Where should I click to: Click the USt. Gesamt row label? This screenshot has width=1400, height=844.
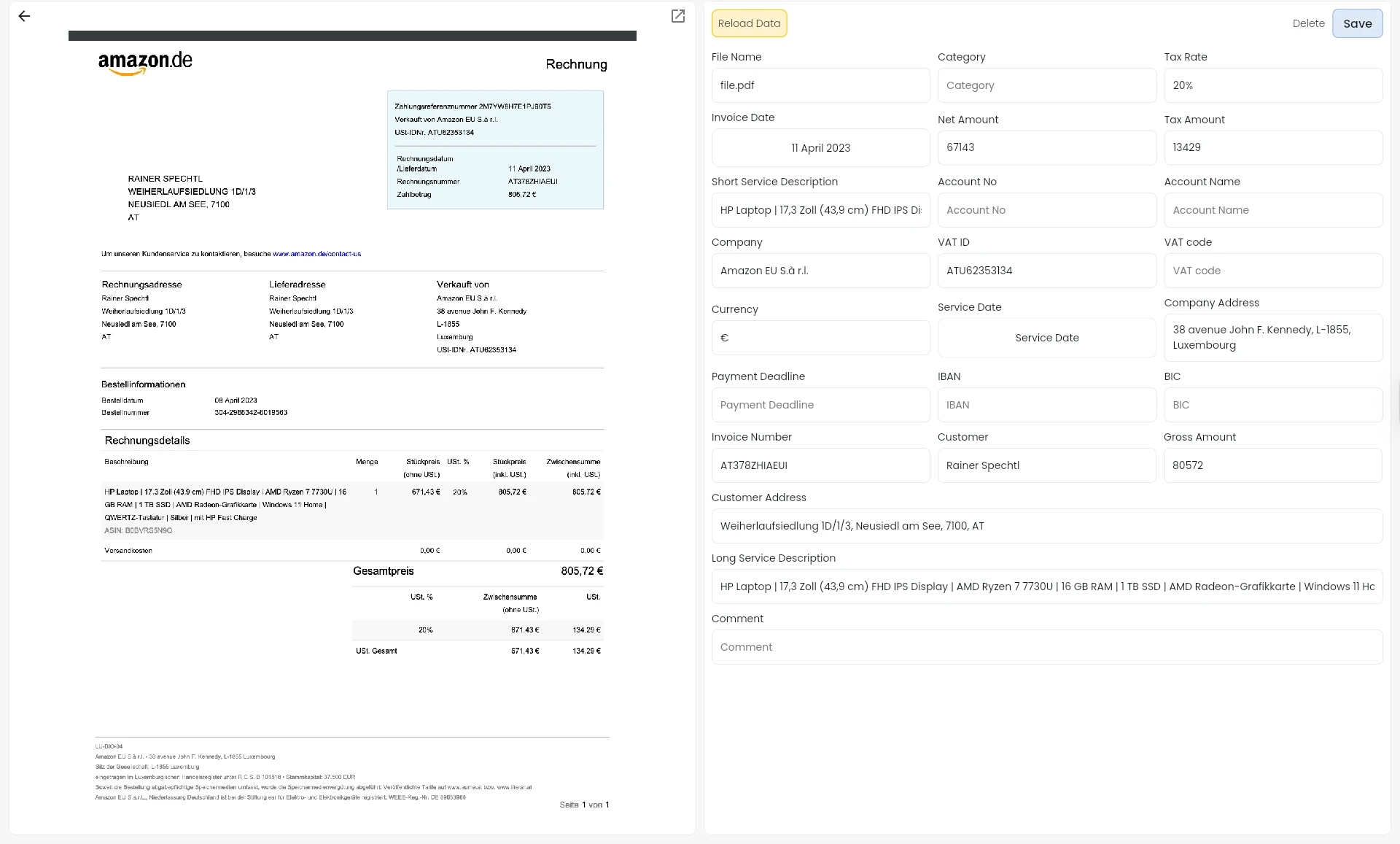[x=376, y=651]
